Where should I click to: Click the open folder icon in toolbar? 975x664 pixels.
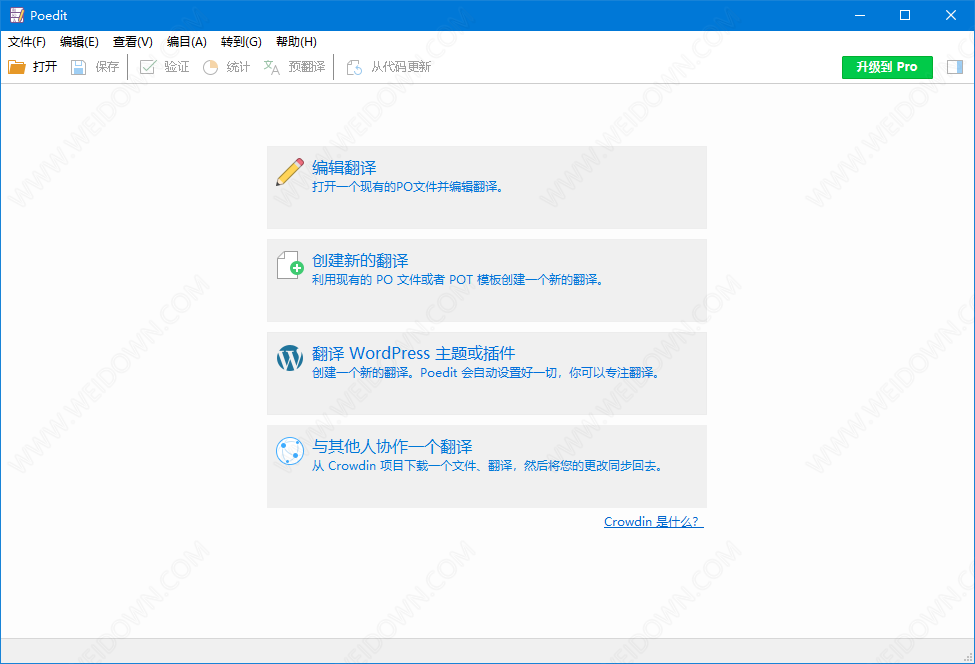(x=17, y=67)
